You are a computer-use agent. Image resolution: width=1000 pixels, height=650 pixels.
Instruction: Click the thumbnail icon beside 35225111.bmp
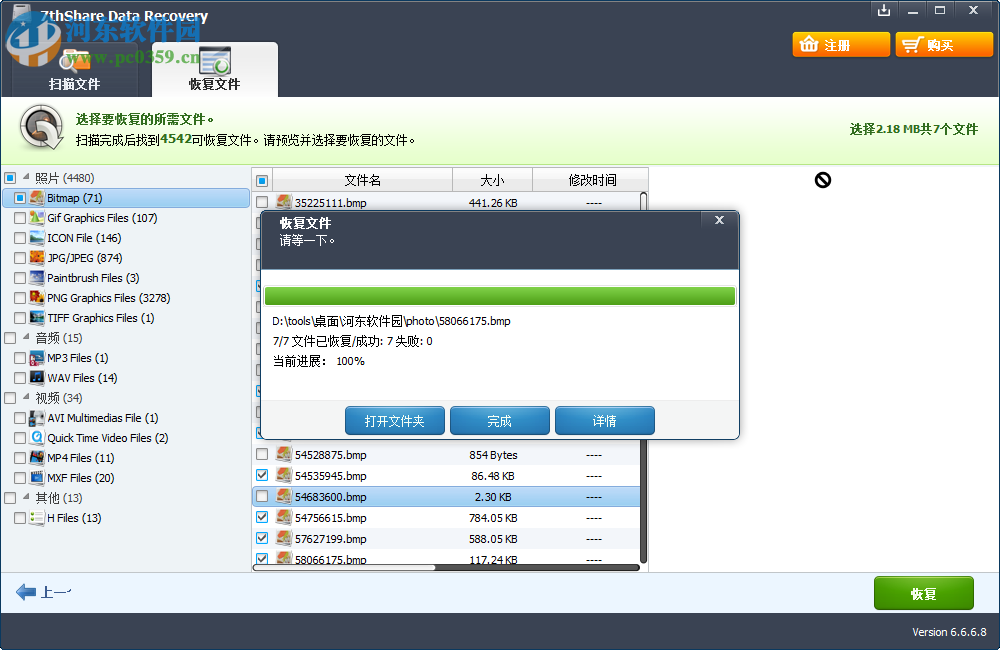282,200
